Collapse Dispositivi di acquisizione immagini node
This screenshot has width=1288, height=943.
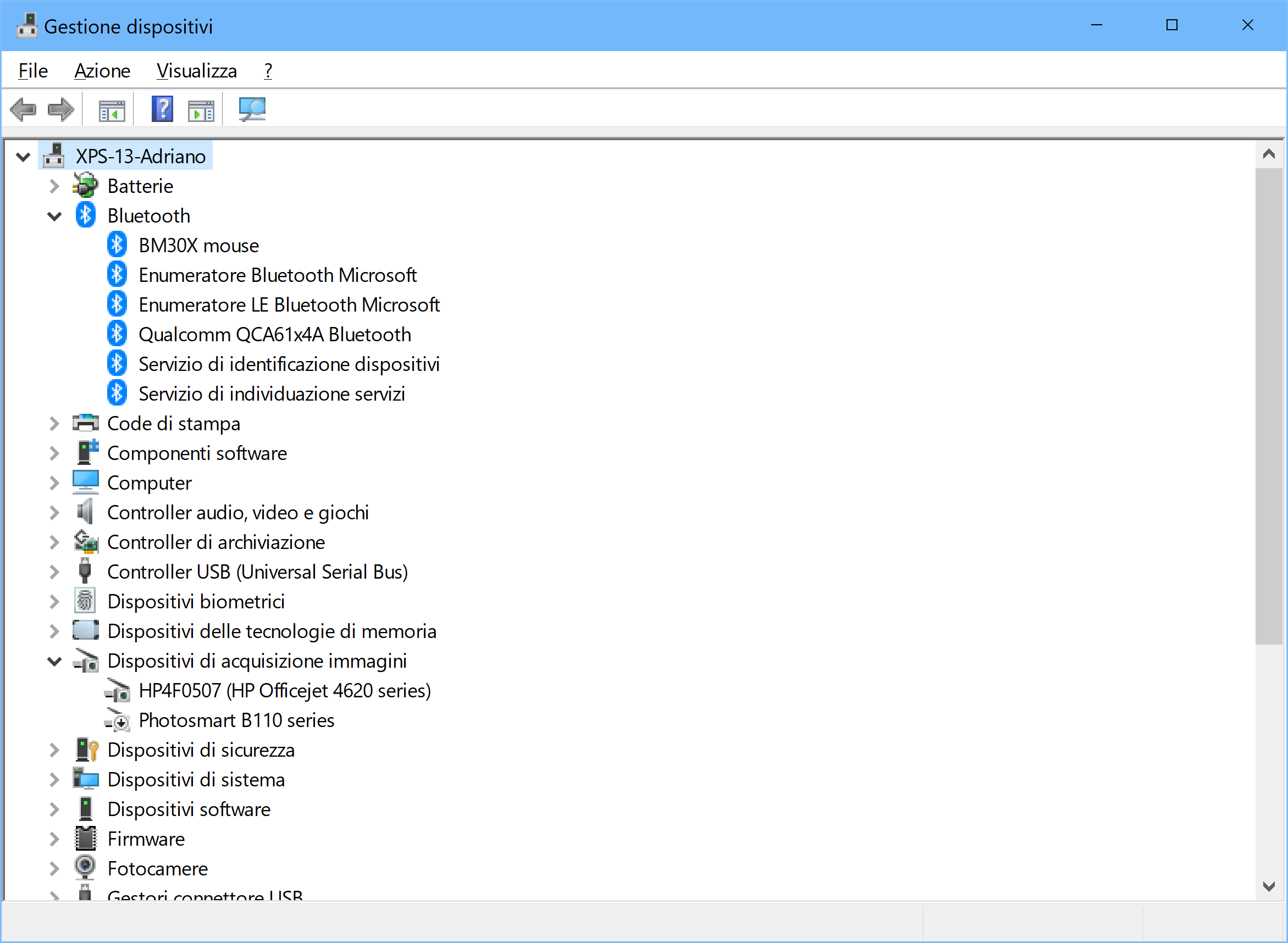(54, 662)
